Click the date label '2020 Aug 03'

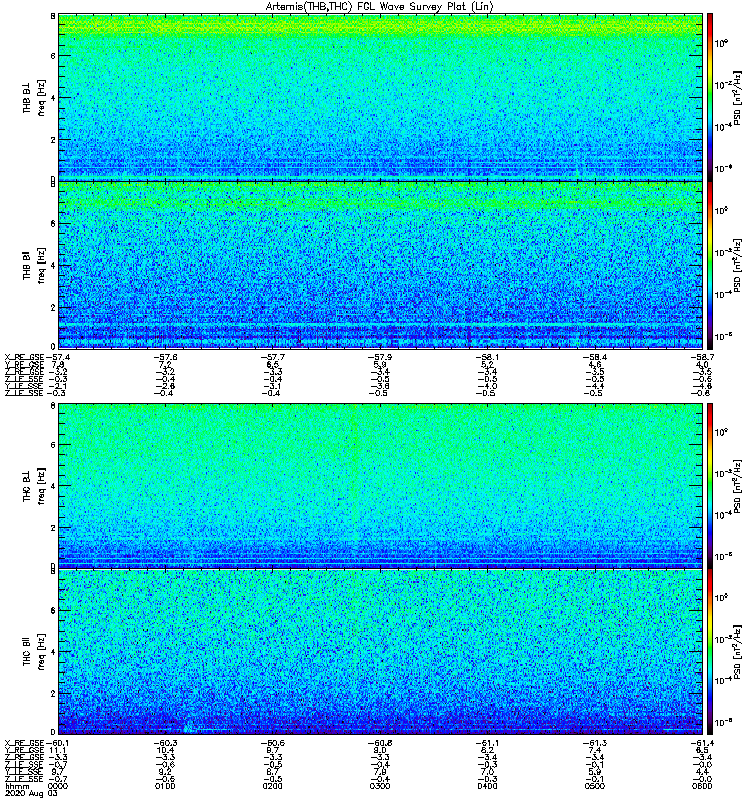coord(31,794)
